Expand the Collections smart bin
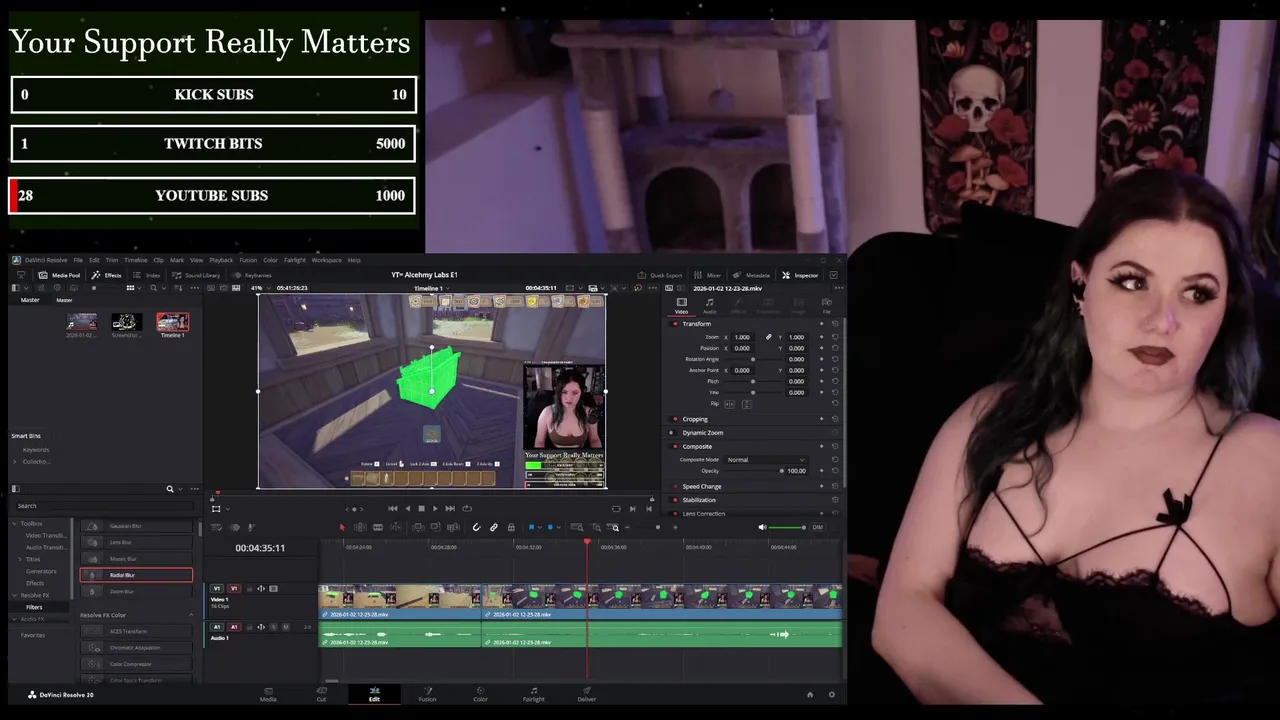Image resolution: width=1280 pixels, height=720 pixels. 16,461
